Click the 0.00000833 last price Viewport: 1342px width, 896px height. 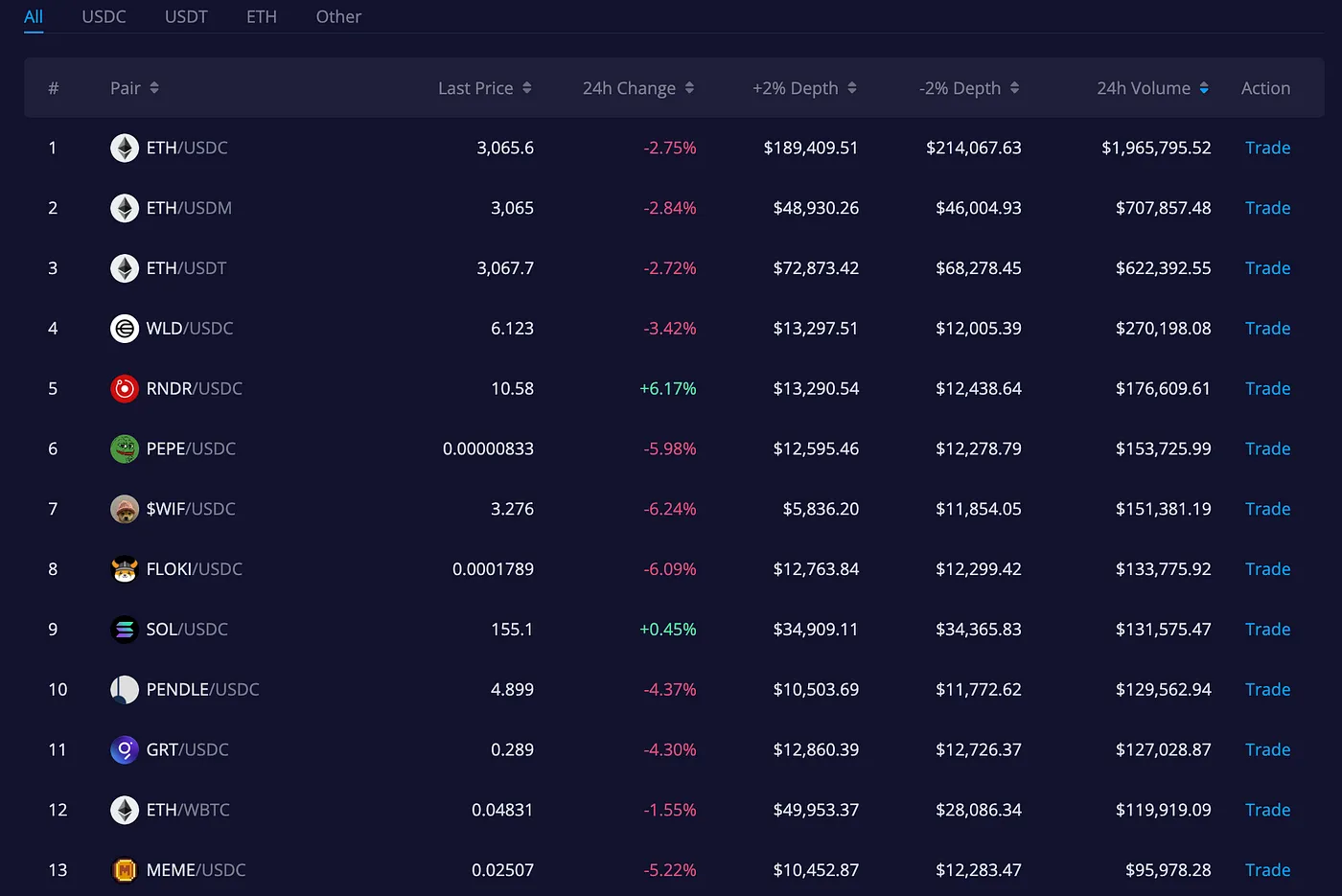click(488, 448)
